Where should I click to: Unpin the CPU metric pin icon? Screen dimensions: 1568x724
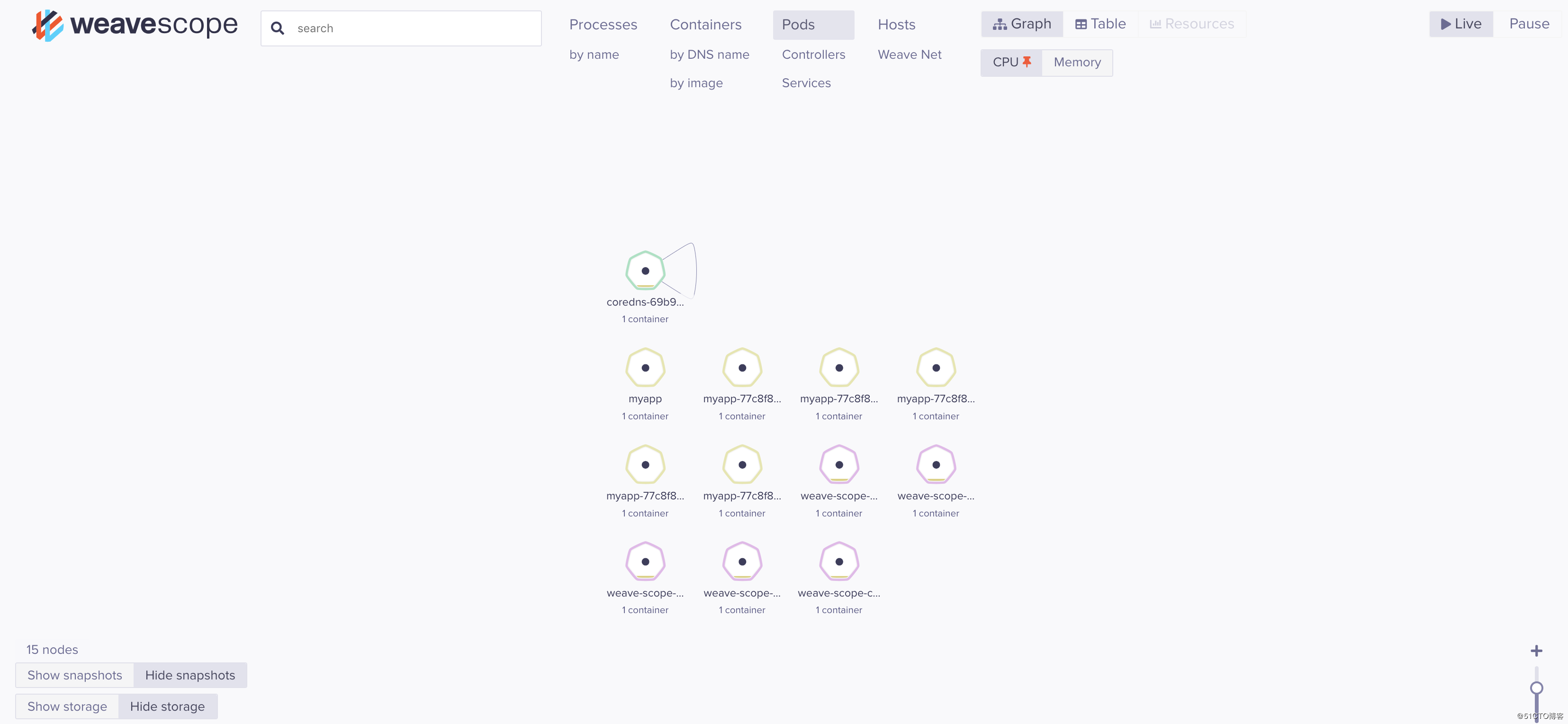[x=1027, y=62]
